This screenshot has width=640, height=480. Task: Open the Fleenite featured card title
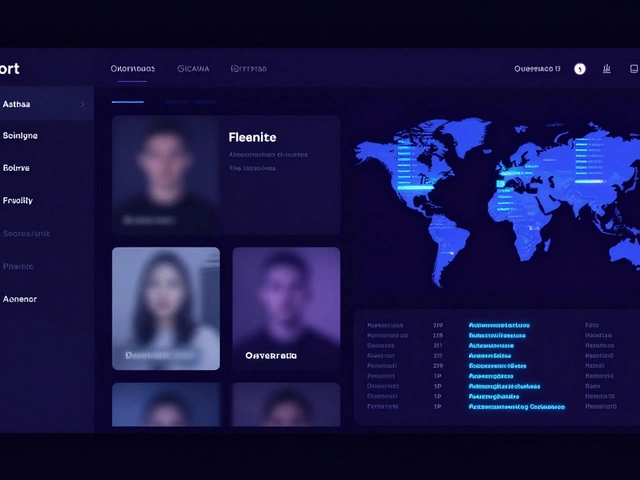point(252,137)
